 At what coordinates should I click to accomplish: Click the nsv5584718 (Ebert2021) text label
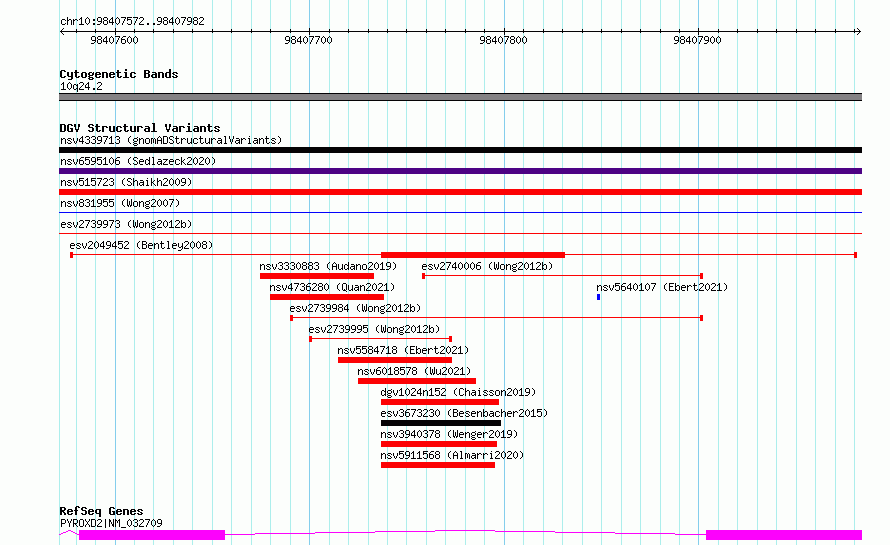coord(403,350)
